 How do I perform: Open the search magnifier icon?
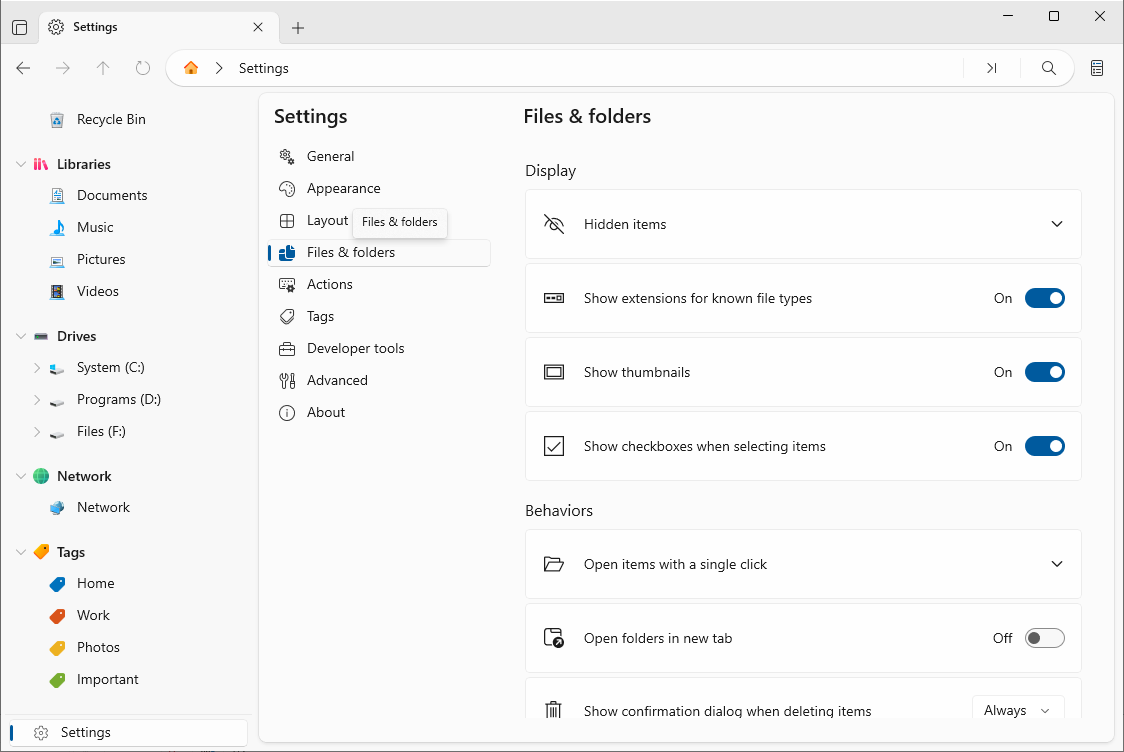tap(1048, 68)
